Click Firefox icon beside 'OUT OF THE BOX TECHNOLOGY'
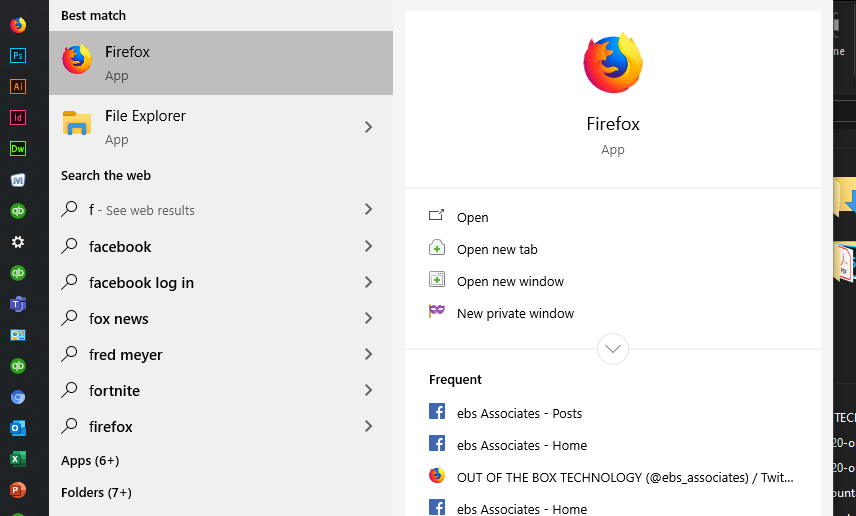The width and height of the screenshot is (856, 516). coord(437,475)
